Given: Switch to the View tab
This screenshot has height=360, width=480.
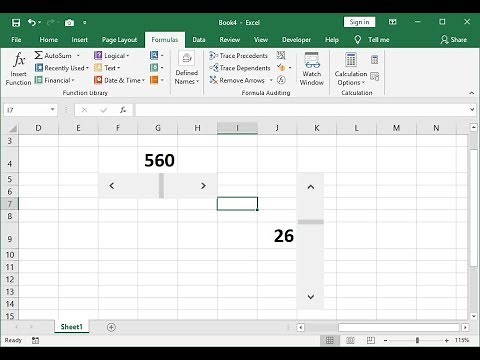Looking at the screenshot, I should pyautogui.click(x=261, y=40).
